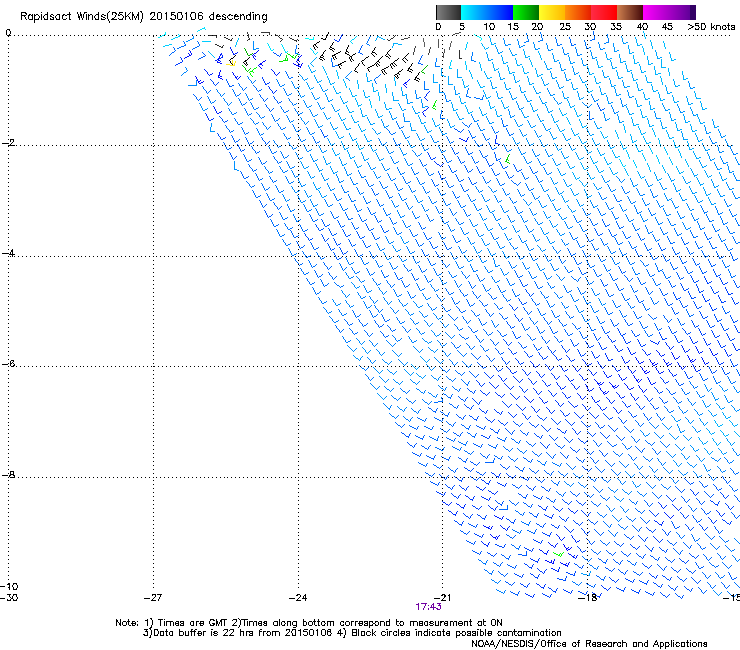The image size is (740, 650).
Task: Click the '-10' latitude axis label
Action: 9,587
